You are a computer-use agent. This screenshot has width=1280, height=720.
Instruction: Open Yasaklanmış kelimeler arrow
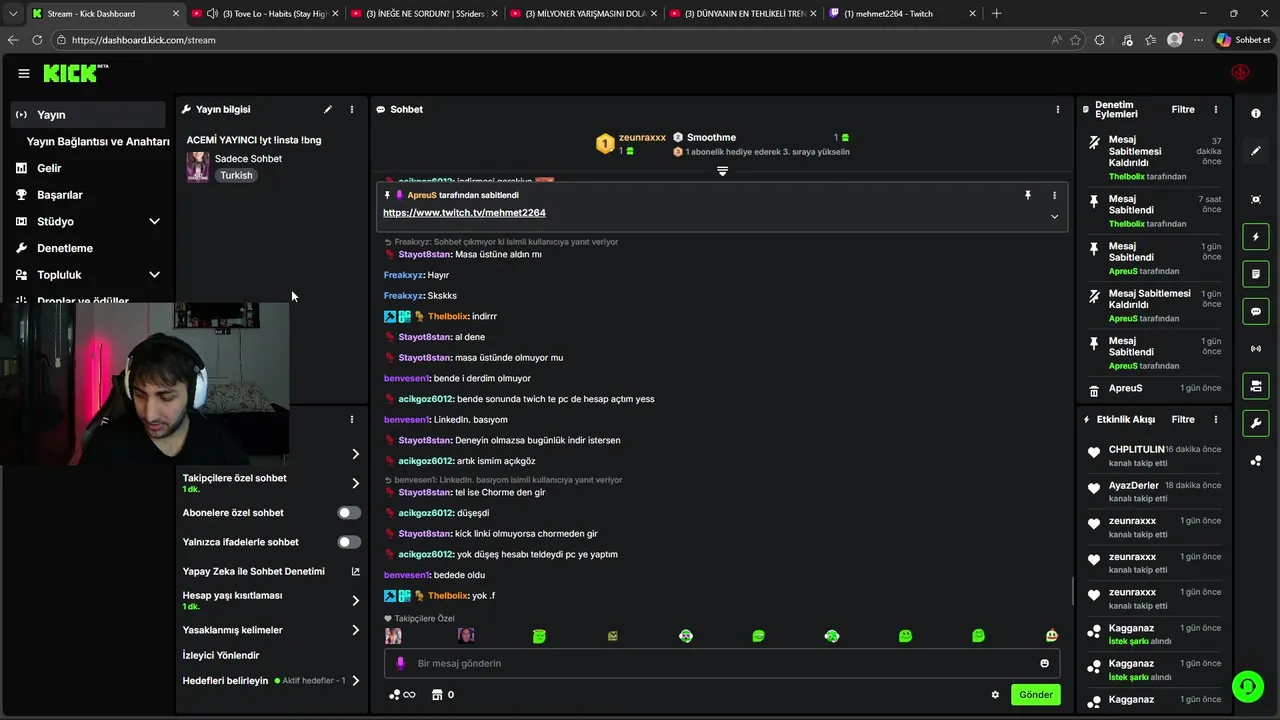tap(355, 630)
